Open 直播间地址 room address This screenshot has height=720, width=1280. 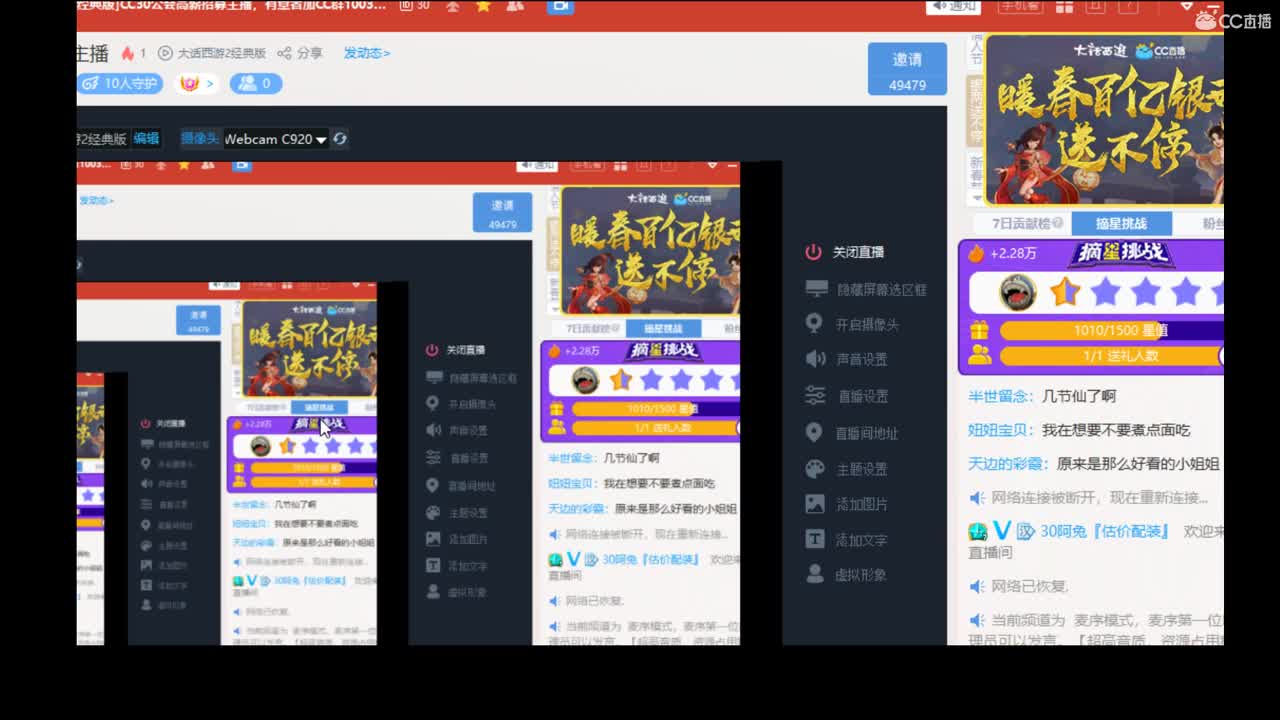[x=867, y=433]
